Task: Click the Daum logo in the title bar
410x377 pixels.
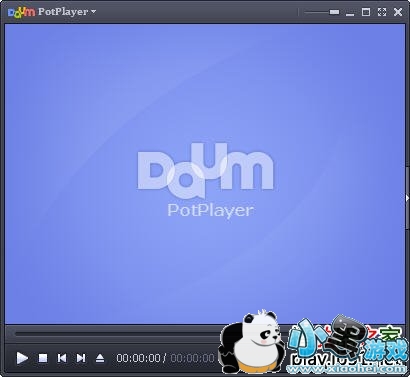Action: [x=21, y=12]
